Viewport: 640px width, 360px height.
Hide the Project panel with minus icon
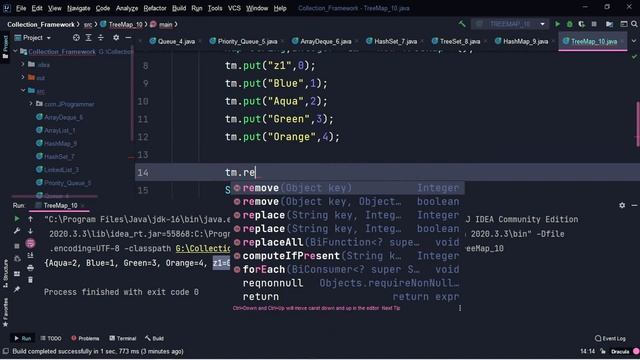point(128,38)
